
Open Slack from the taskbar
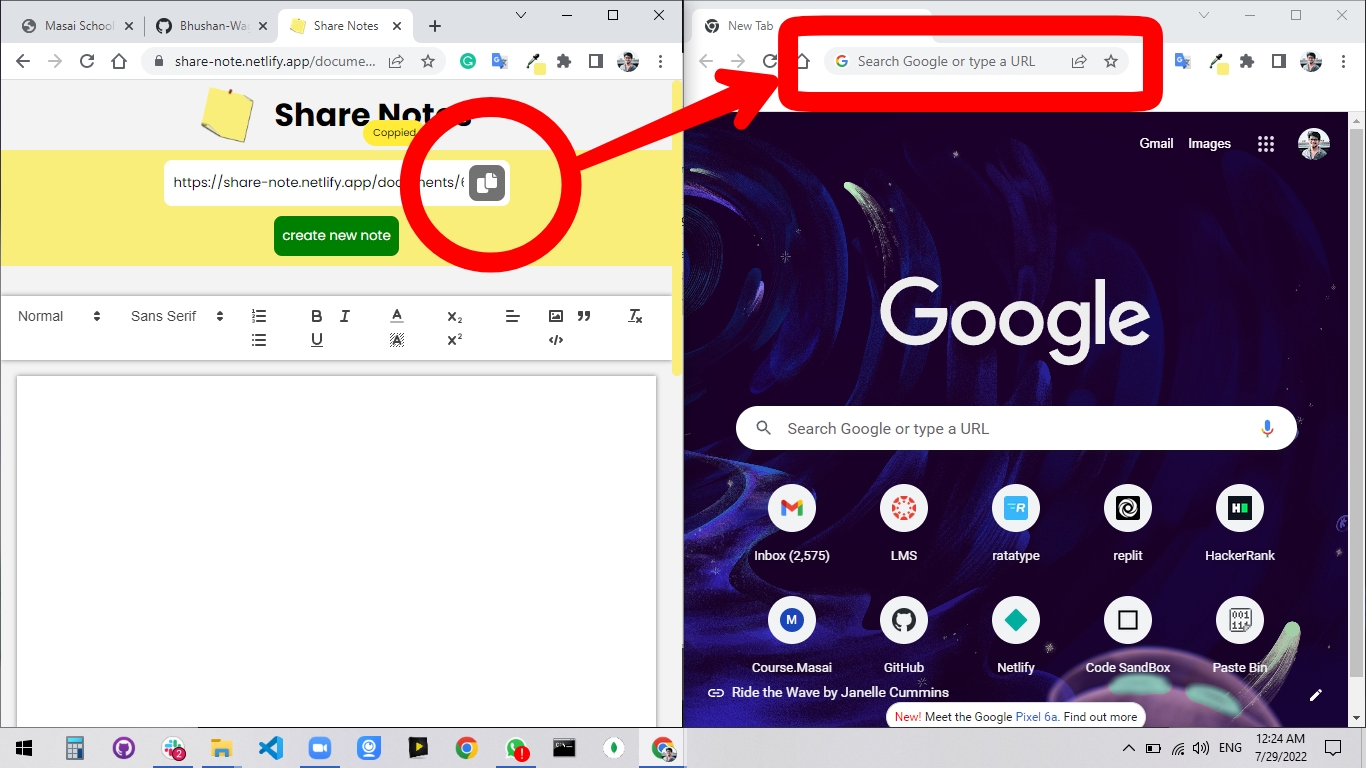(173, 748)
